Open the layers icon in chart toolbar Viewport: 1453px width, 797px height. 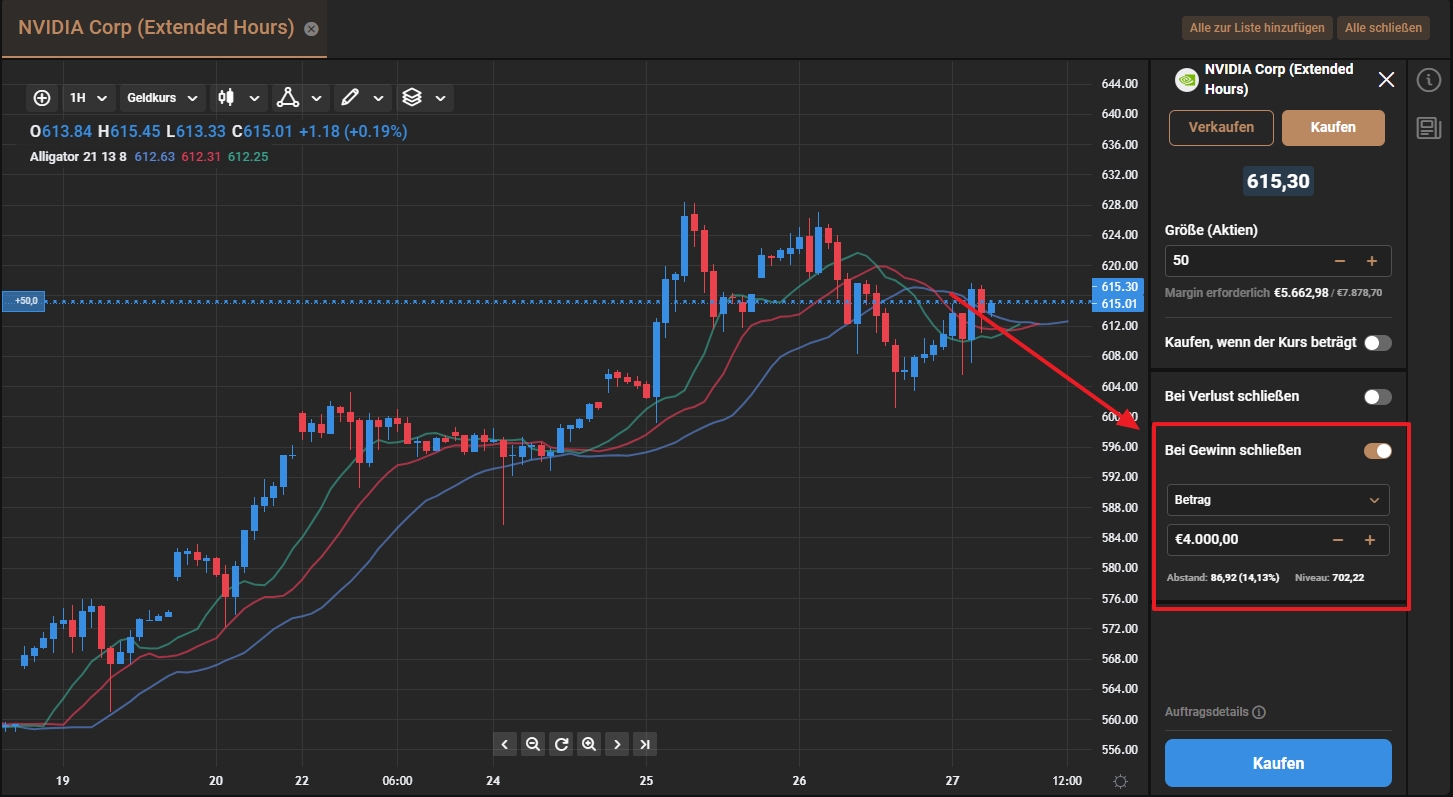411,98
